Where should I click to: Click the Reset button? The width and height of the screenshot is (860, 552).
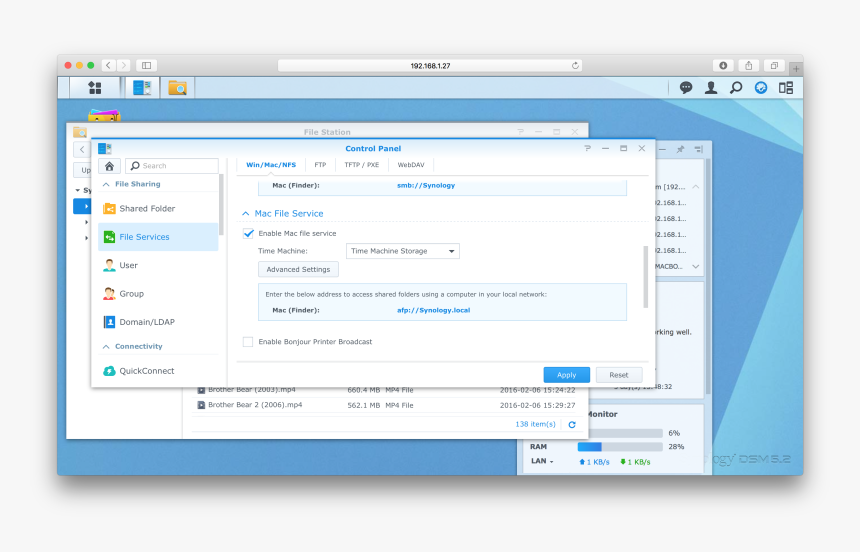point(619,375)
